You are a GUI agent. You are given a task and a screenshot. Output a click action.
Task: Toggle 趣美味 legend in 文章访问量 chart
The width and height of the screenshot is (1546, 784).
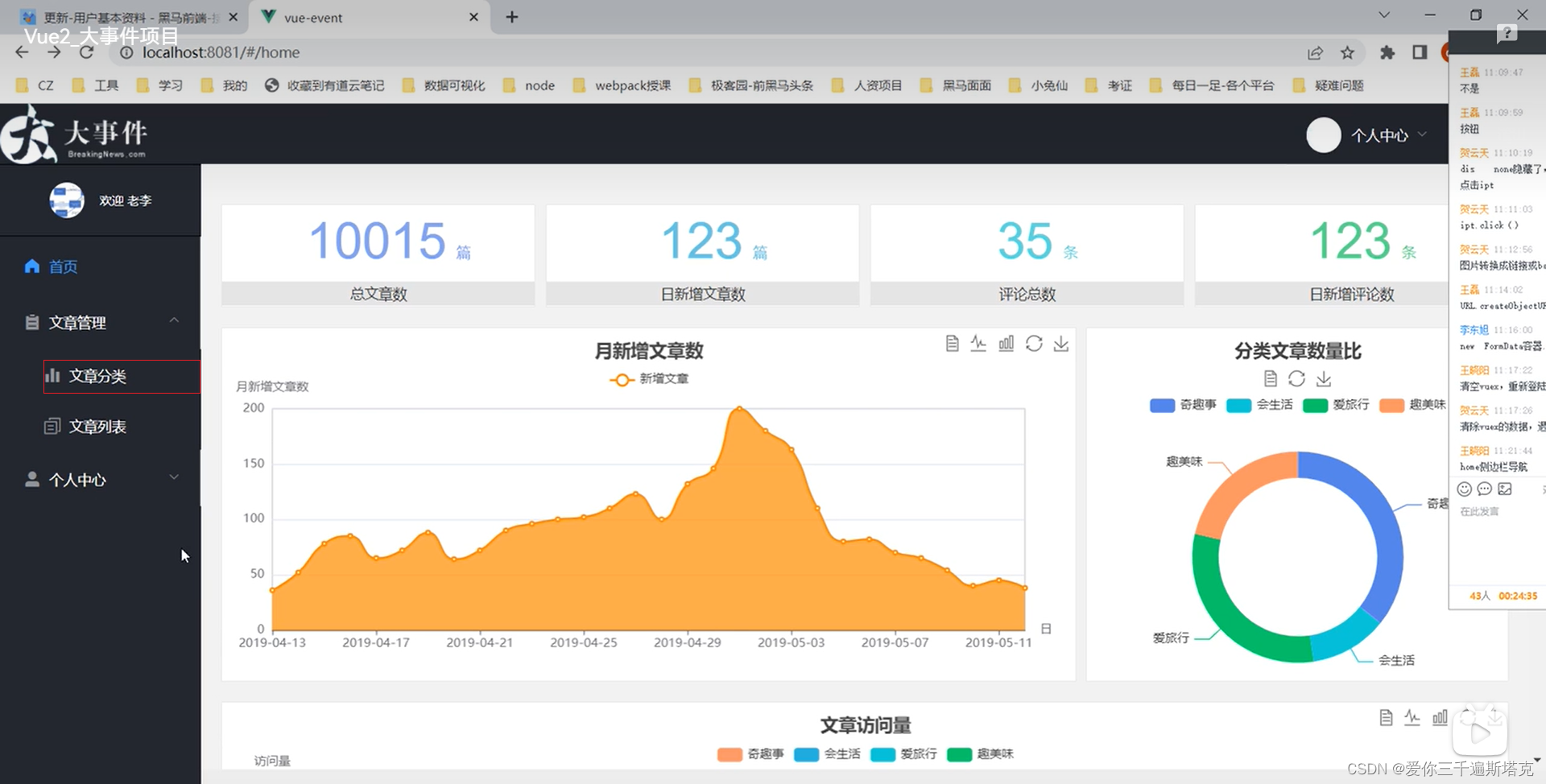coord(980,754)
